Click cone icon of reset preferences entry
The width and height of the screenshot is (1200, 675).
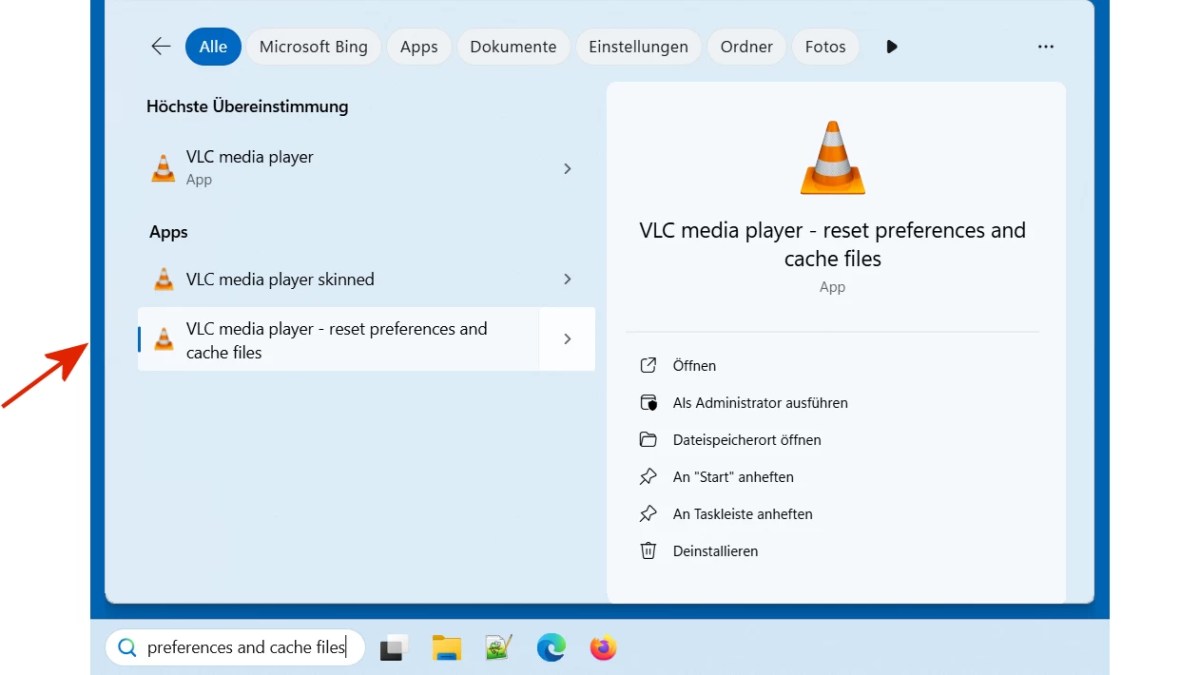pyautogui.click(x=163, y=340)
